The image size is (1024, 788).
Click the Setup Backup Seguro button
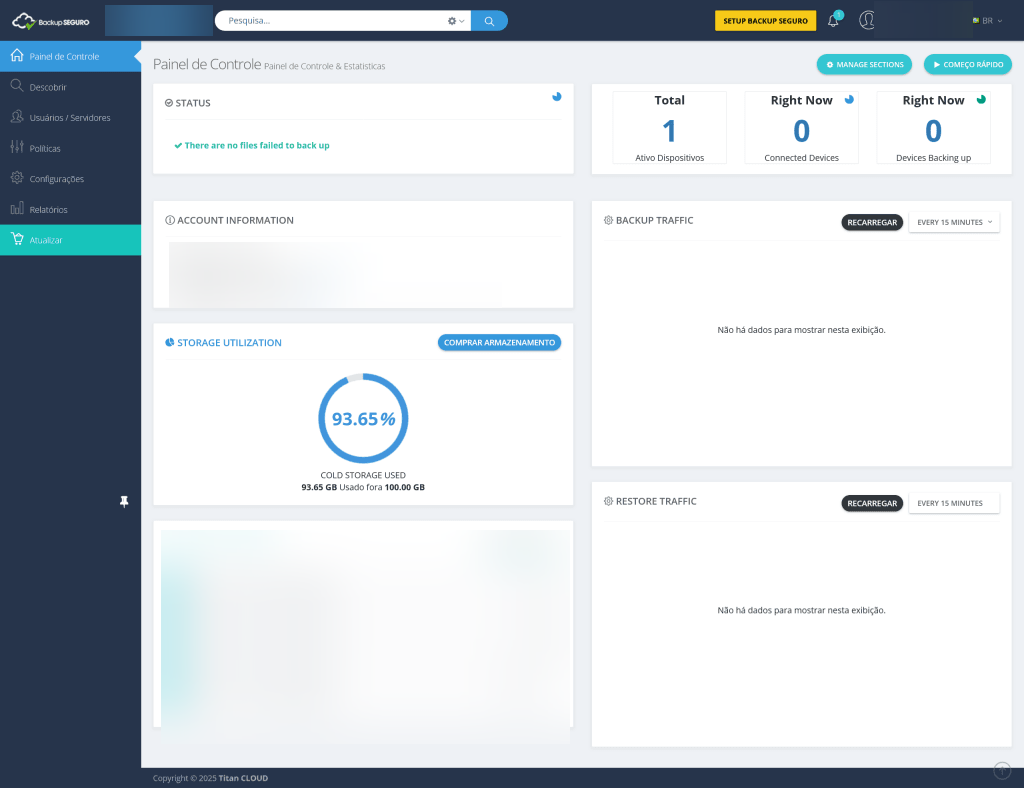pos(765,21)
